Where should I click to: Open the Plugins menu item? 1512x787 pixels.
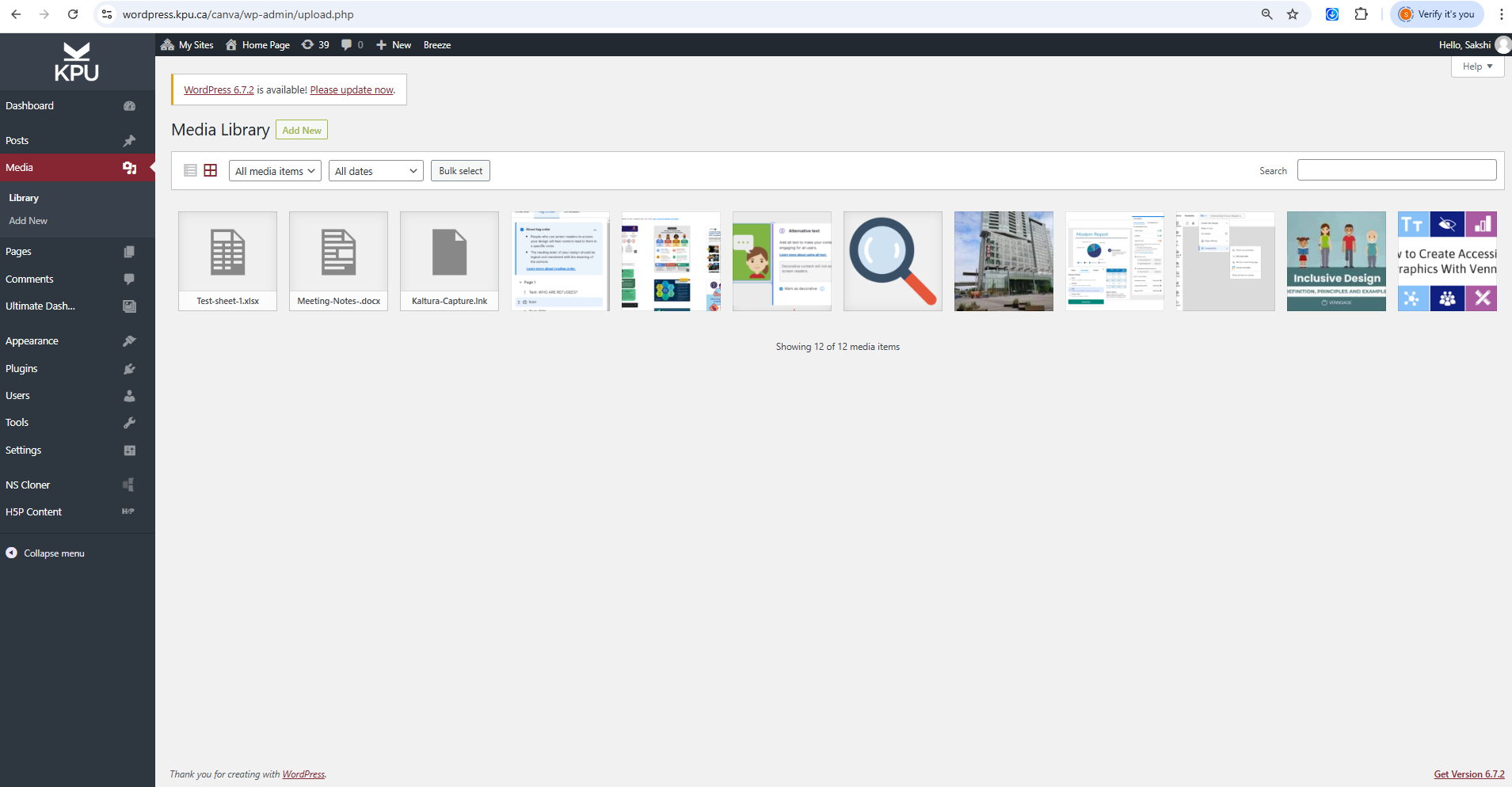21,369
